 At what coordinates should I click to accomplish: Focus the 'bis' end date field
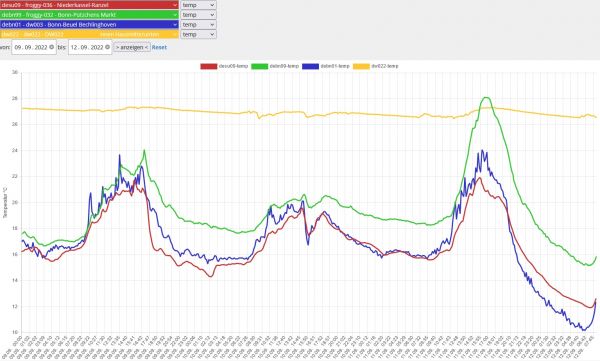(x=90, y=47)
